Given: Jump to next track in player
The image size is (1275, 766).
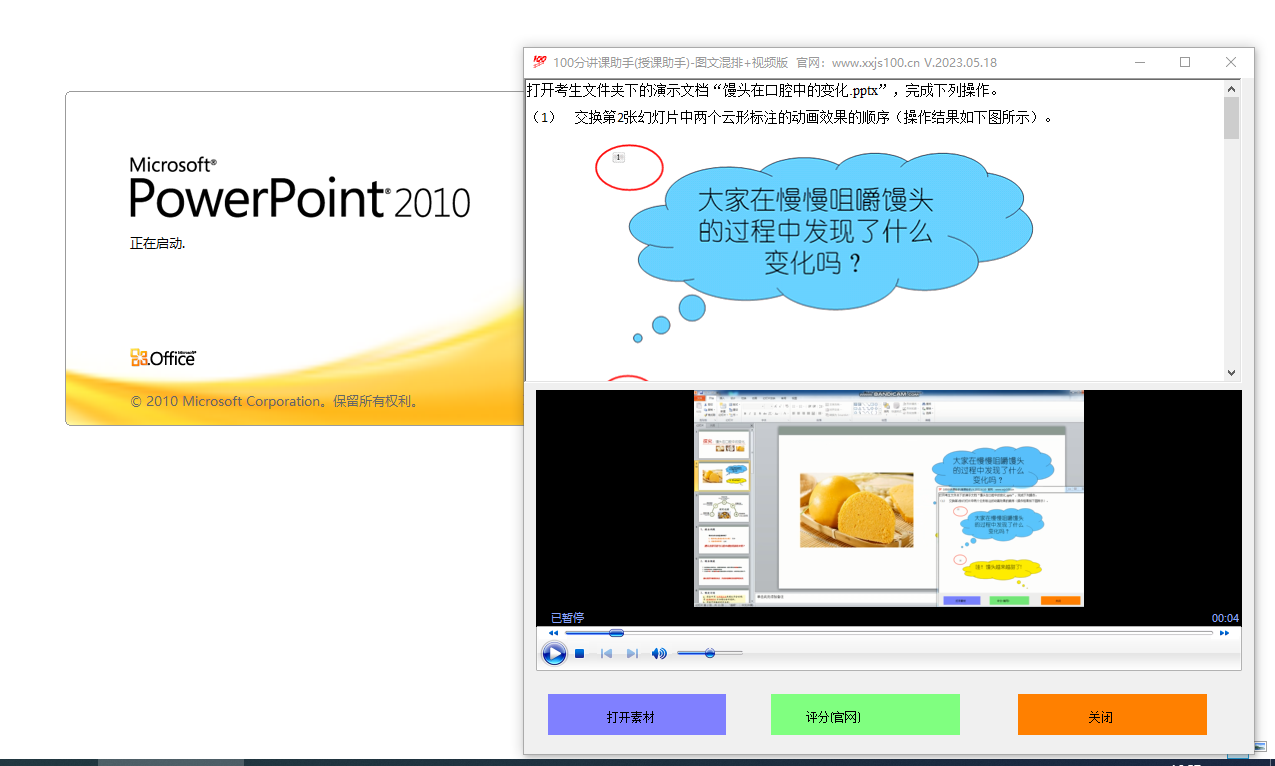Looking at the screenshot, I should (x=632, y=654).
